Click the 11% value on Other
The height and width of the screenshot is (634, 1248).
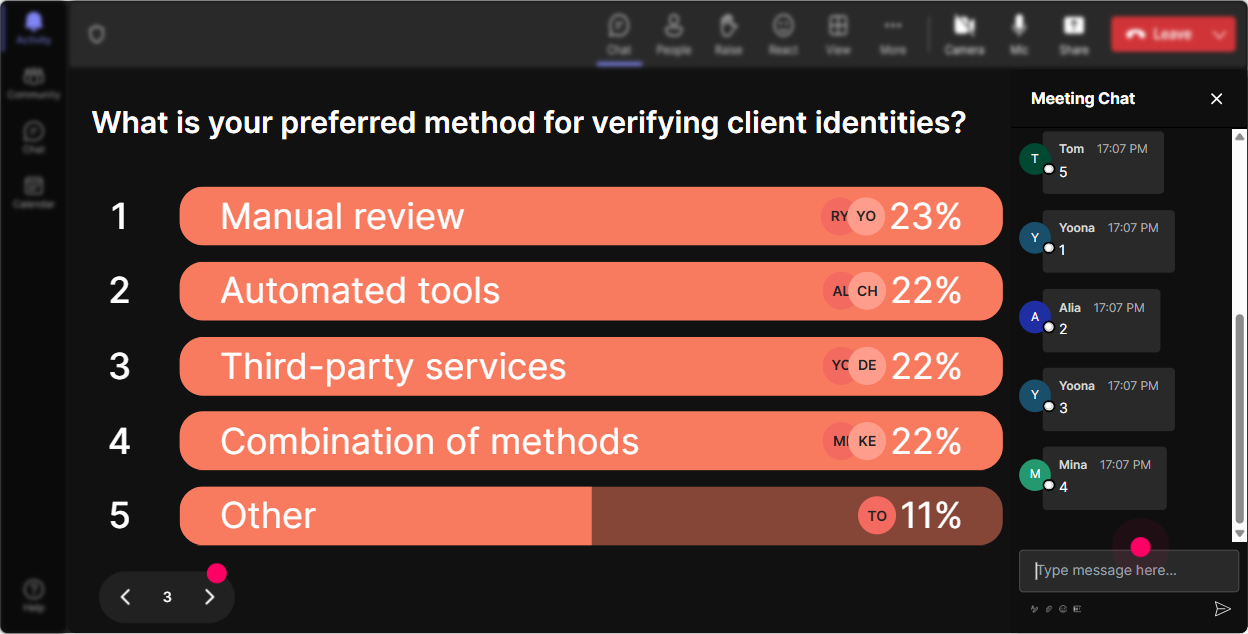(x=931, y=516)
